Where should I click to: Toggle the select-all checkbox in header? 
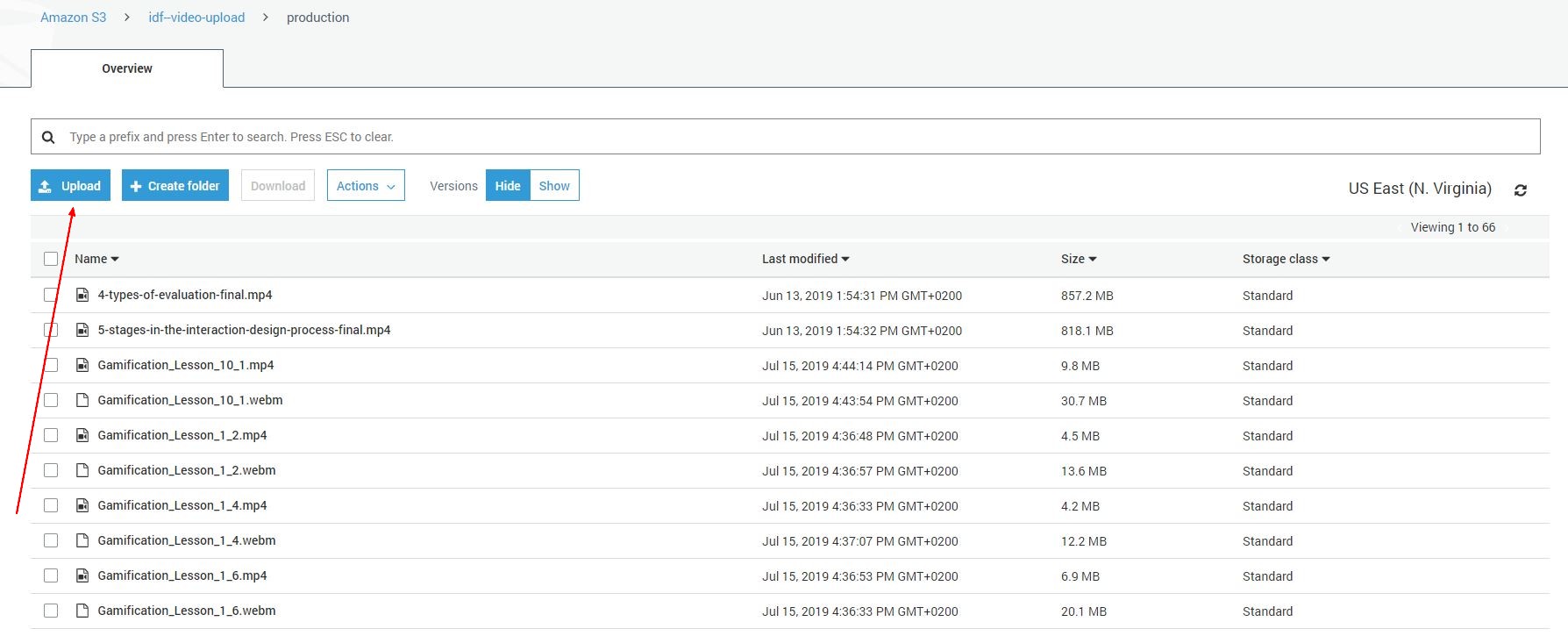51,259
